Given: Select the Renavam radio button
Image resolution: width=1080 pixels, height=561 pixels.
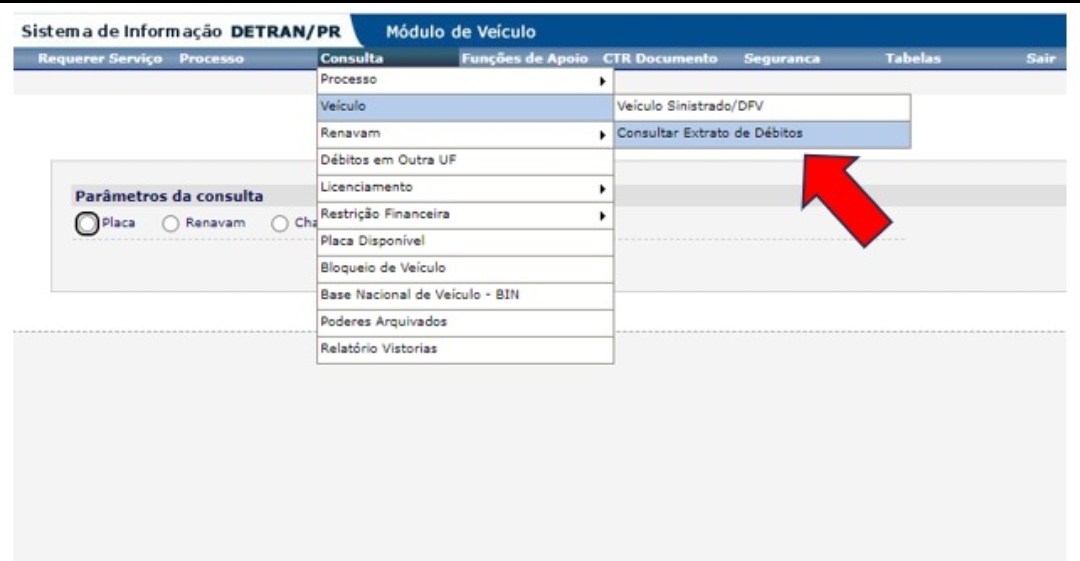Looking at the screenshot, I should (x=170, y=223).
